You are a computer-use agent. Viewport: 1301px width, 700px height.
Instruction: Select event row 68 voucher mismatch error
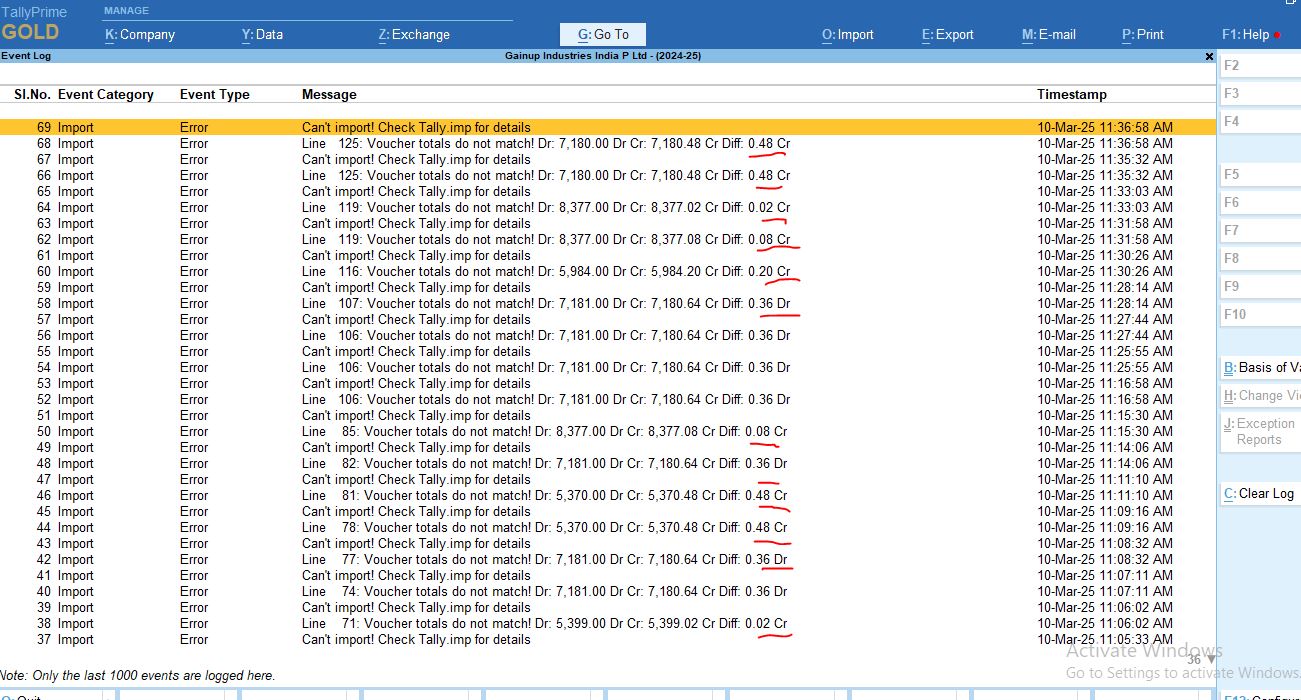[545, 143]
